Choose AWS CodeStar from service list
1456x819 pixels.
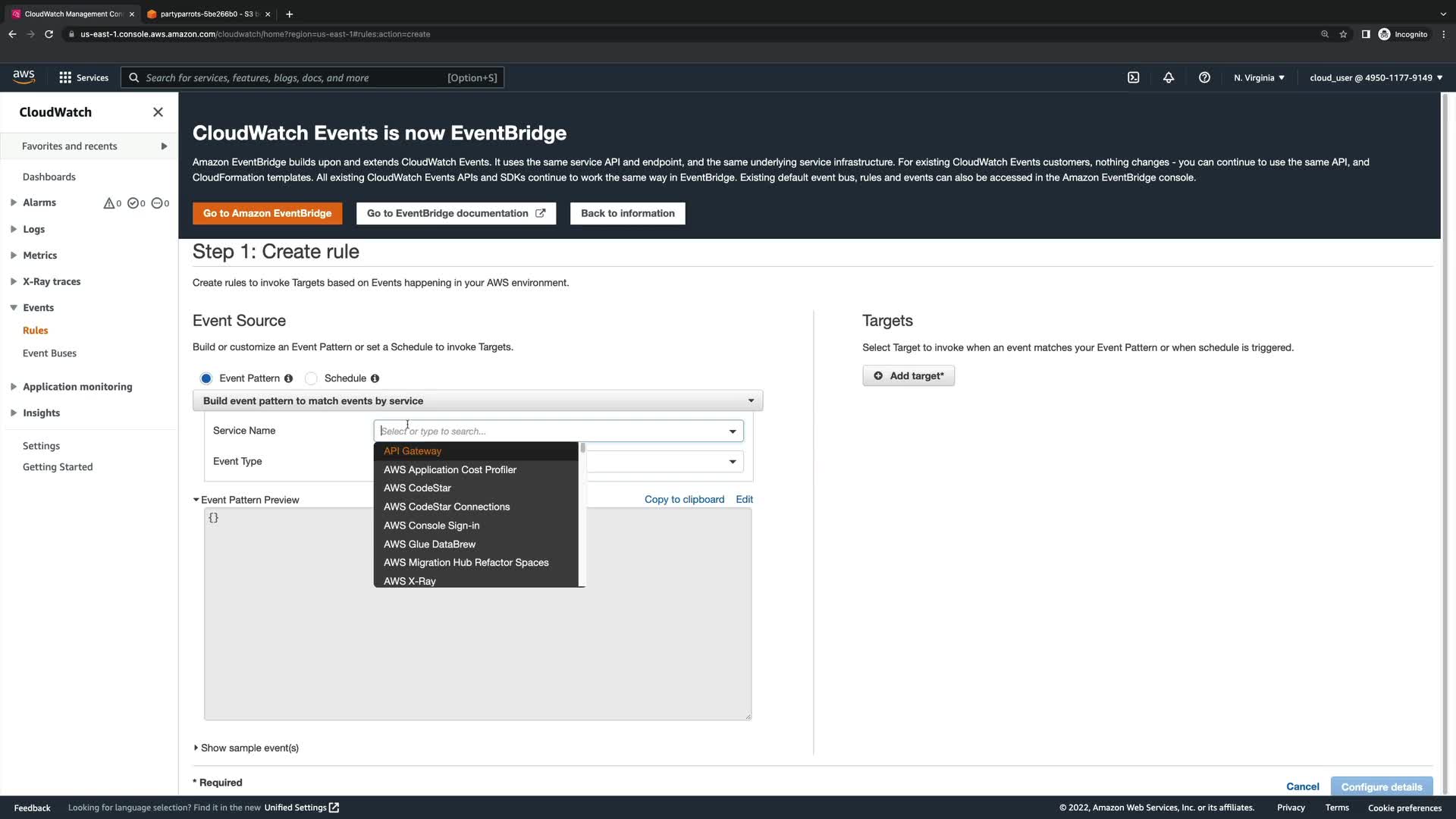[417, 488]
